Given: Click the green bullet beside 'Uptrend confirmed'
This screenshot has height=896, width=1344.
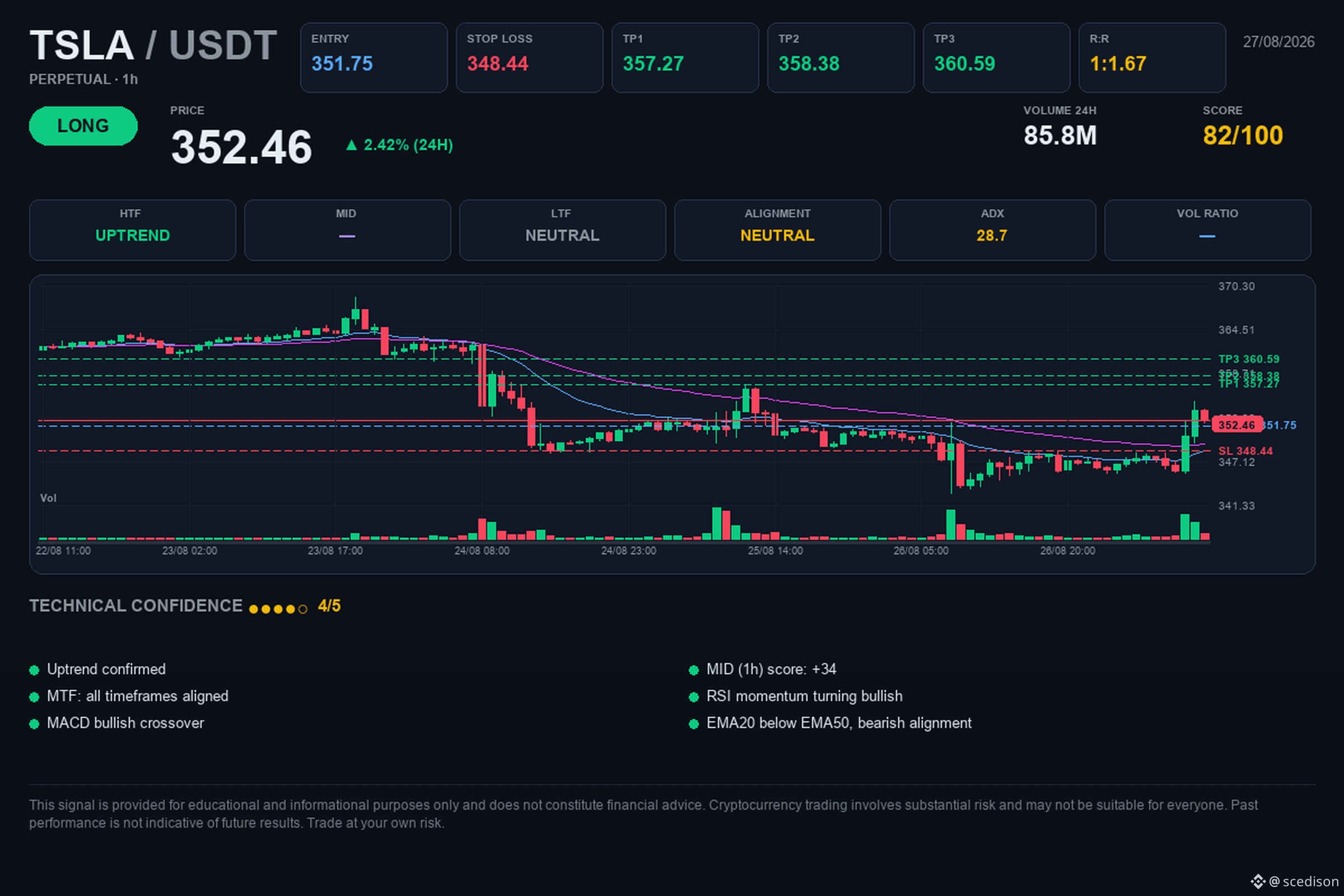Looking at the screenshot, I should click(x=34, y=670).
